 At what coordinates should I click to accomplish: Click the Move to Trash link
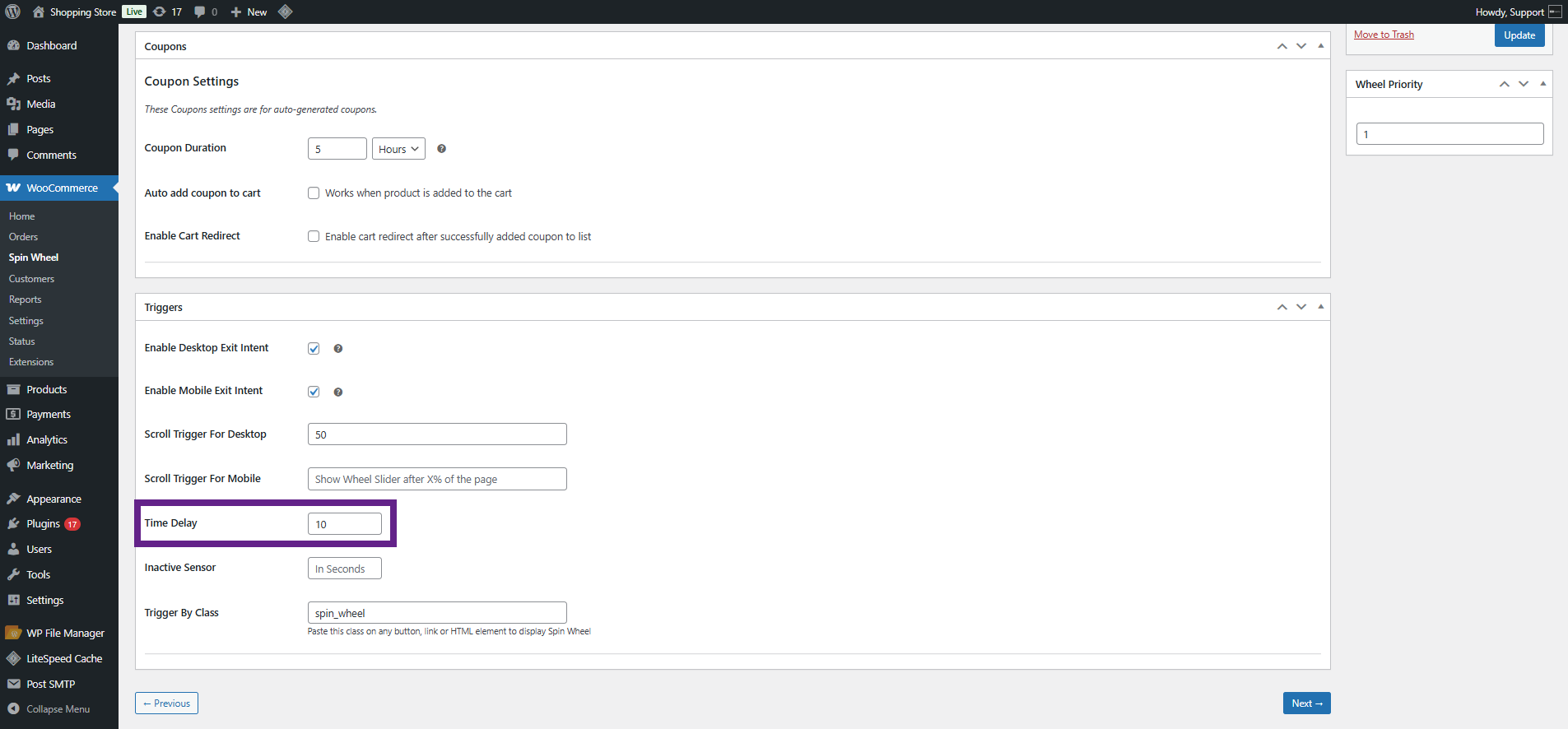[x=1384, y=35]
